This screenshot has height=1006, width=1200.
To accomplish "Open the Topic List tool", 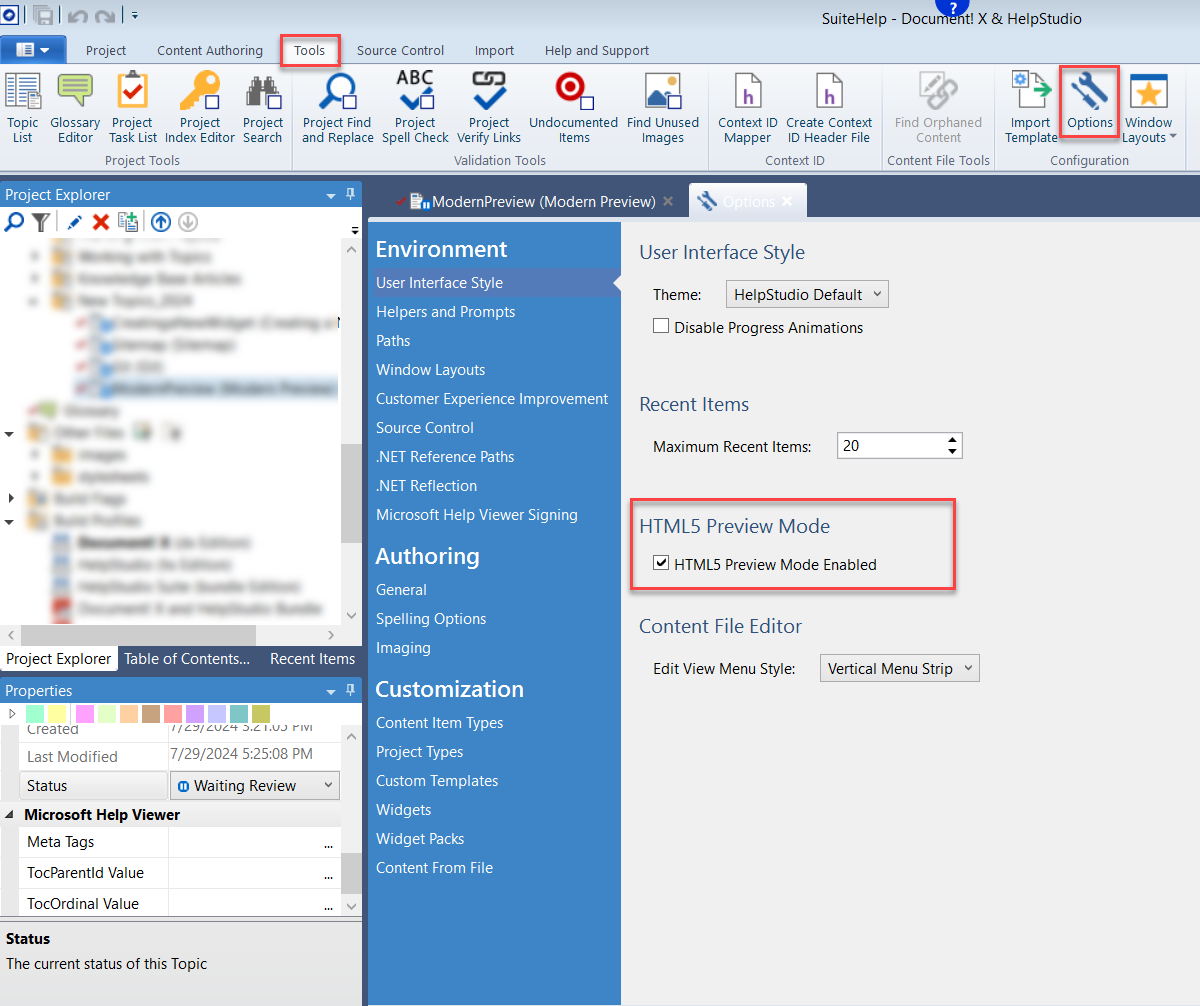I will pyautogui.click(x=23, y=107).
